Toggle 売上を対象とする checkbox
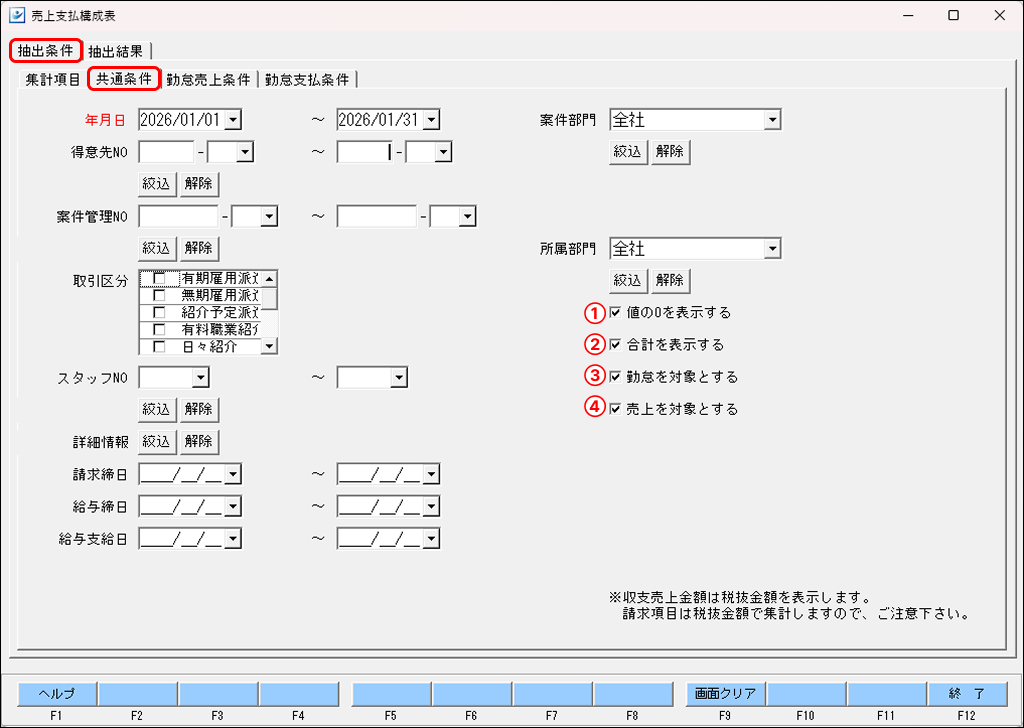 coord(615,409)
